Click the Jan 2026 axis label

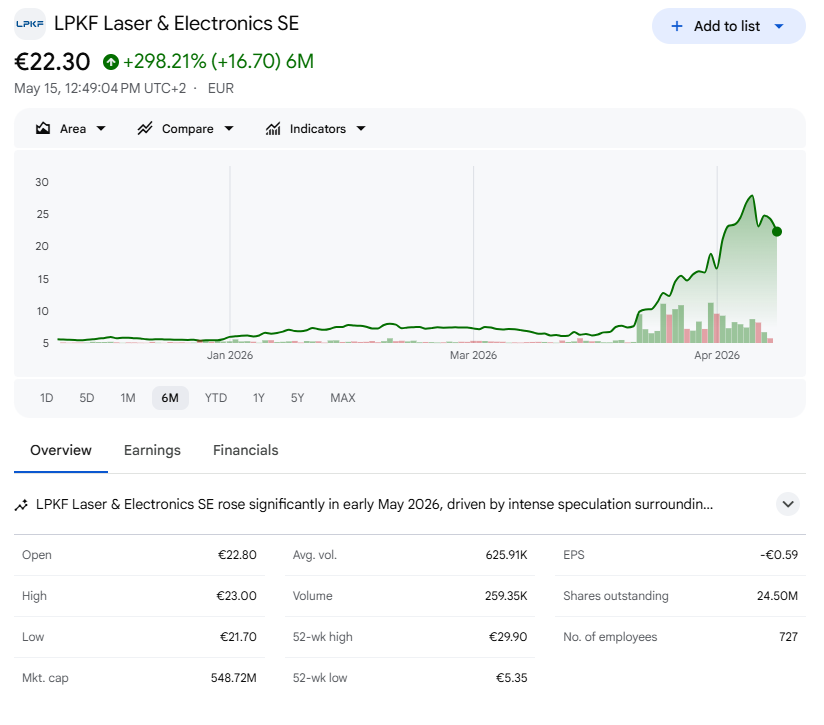pos(230,355)
